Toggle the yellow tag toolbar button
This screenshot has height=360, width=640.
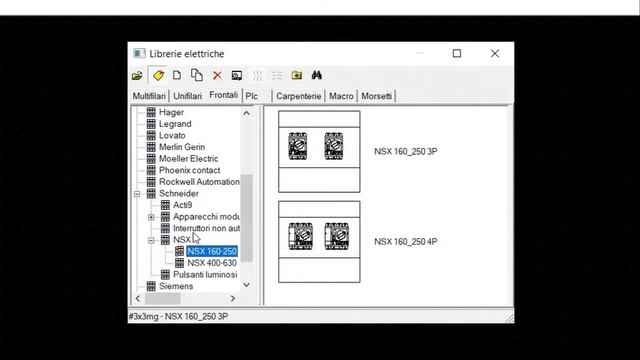(158, 75)
